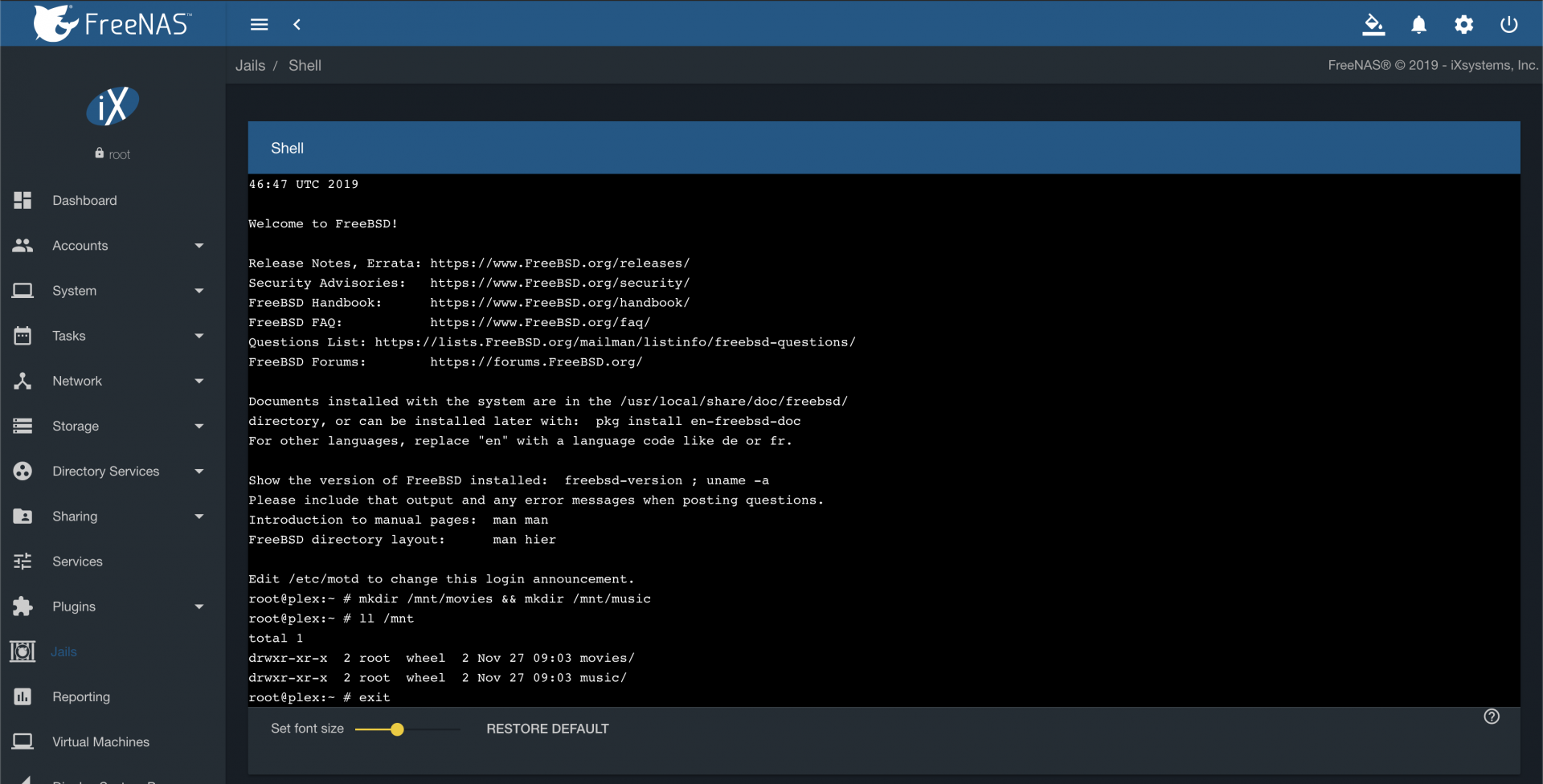Open the alerts bell notifications

coord(1419,25)
